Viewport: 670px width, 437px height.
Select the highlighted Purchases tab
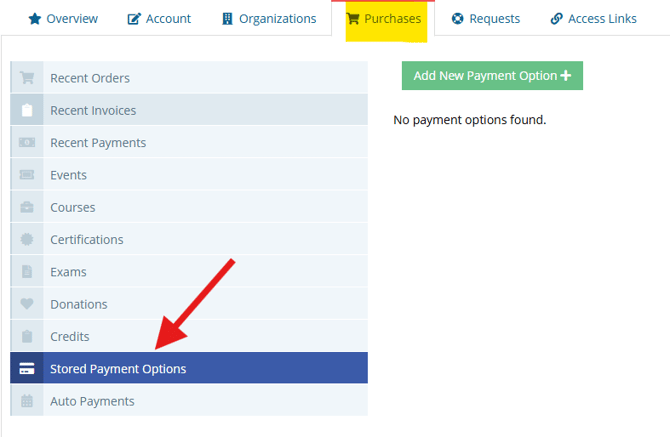(384, 19)
